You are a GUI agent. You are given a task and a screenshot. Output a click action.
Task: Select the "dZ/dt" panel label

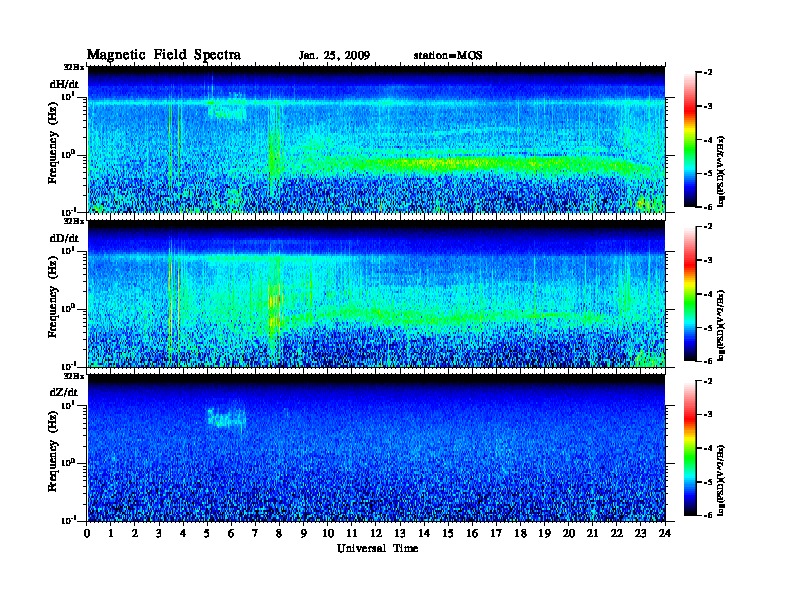[x=64, y=393]
